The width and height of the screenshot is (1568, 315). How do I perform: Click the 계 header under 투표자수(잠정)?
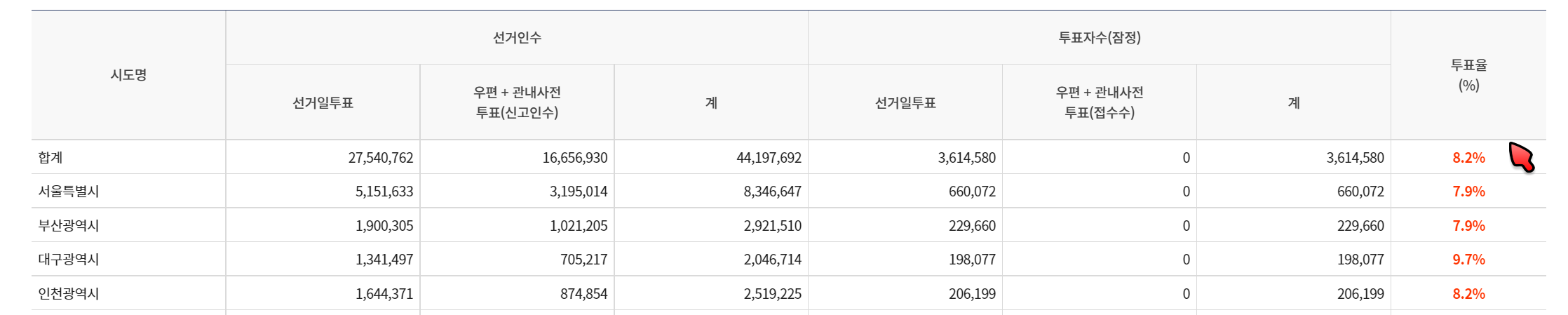1294,103
